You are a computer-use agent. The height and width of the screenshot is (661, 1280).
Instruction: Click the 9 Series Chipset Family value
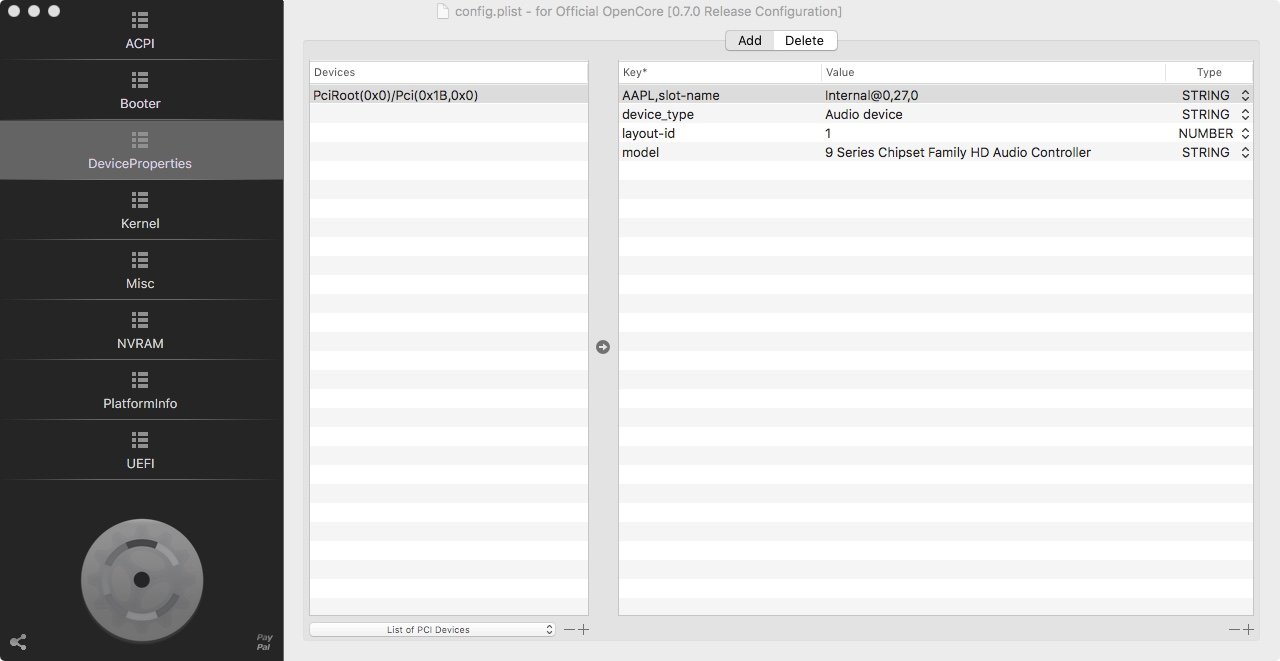(x=993, y=152)
